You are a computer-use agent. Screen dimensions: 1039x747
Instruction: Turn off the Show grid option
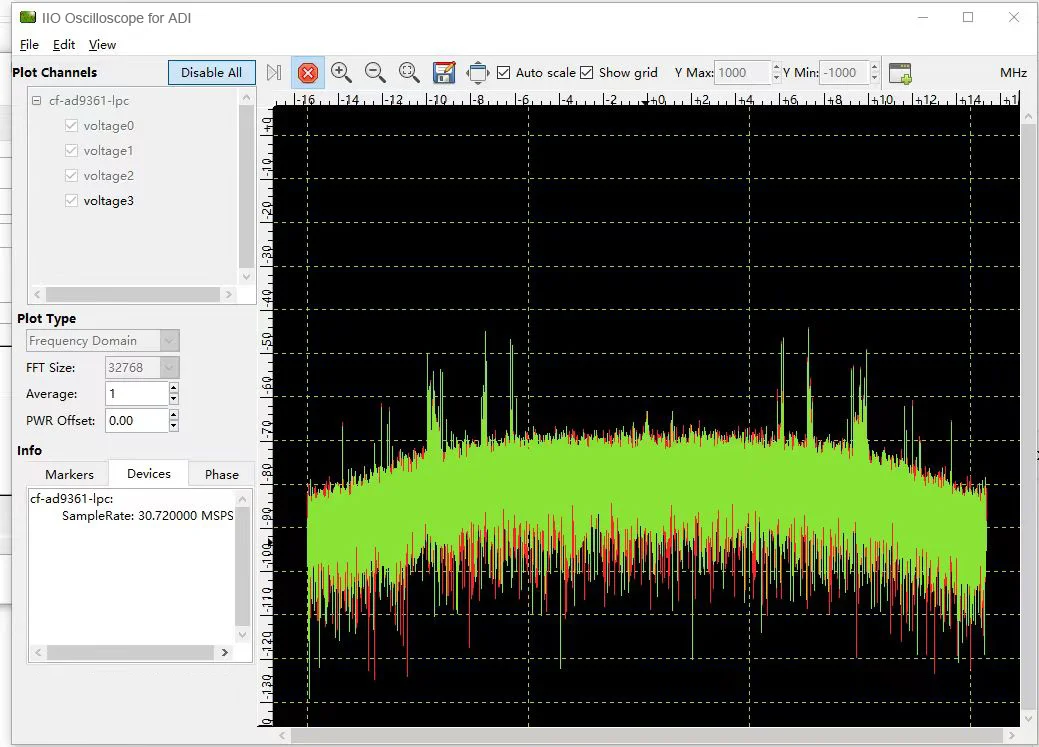(x=585, y=72)
